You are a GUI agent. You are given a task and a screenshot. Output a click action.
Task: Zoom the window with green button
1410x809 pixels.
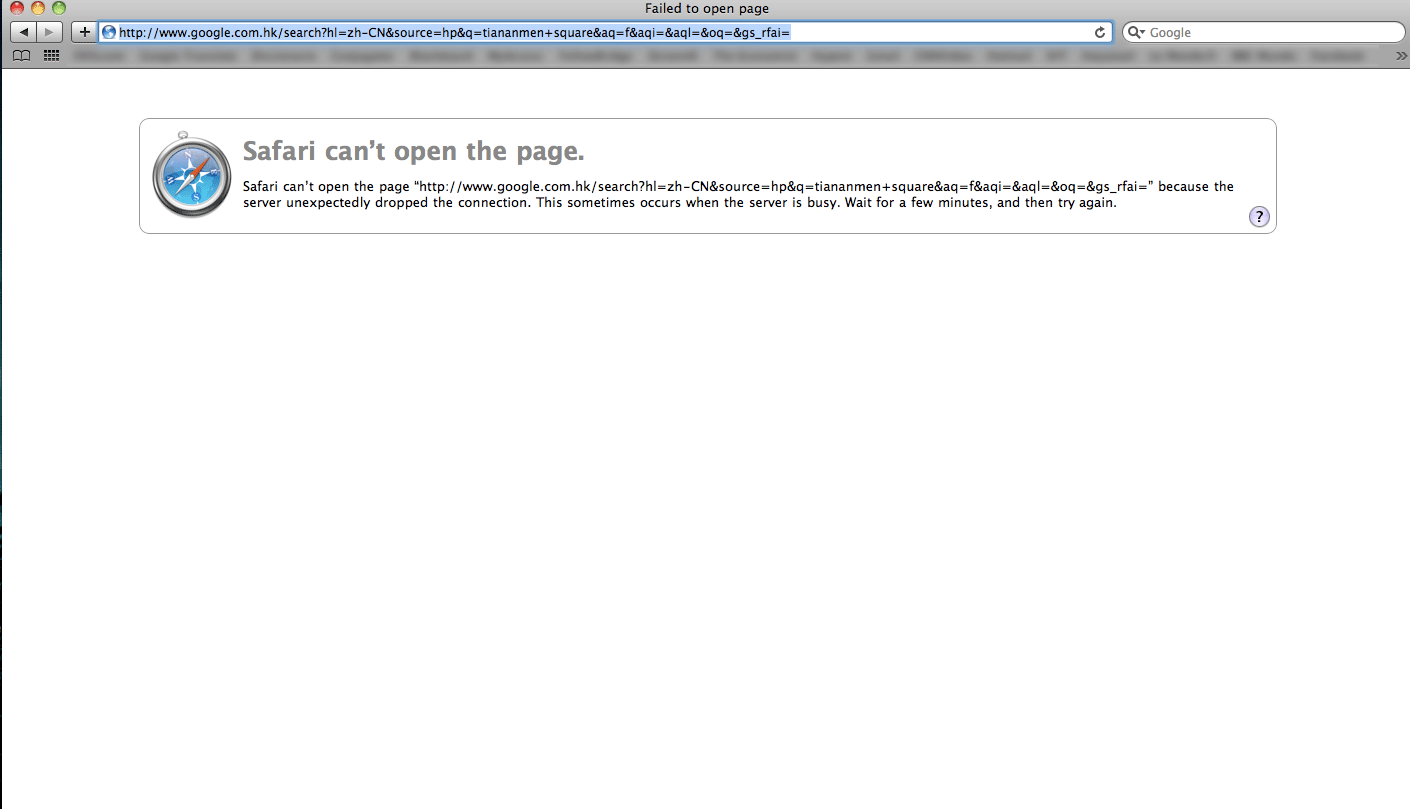coord(59,8)
